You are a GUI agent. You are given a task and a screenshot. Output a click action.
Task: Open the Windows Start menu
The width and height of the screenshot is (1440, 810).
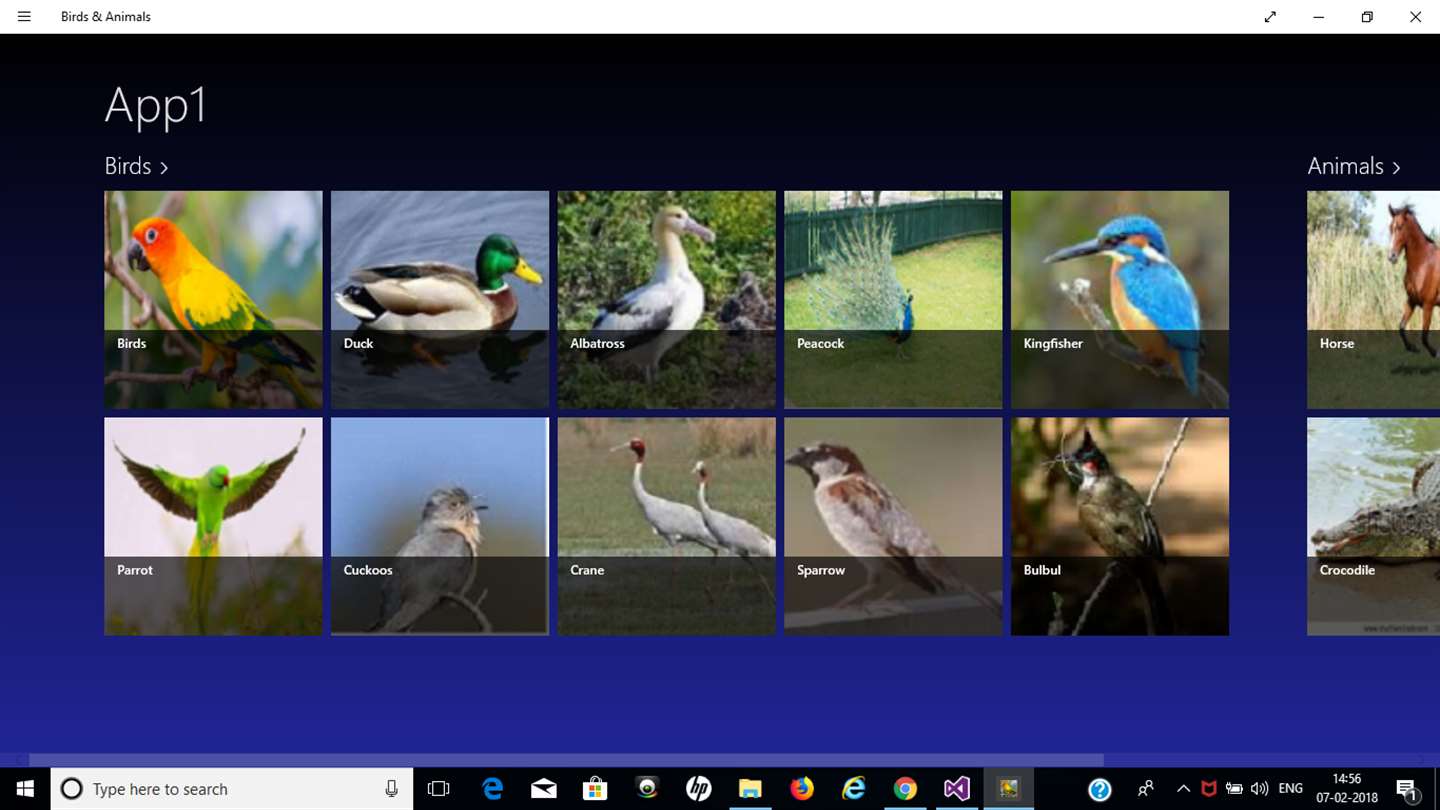click(25, 789)
